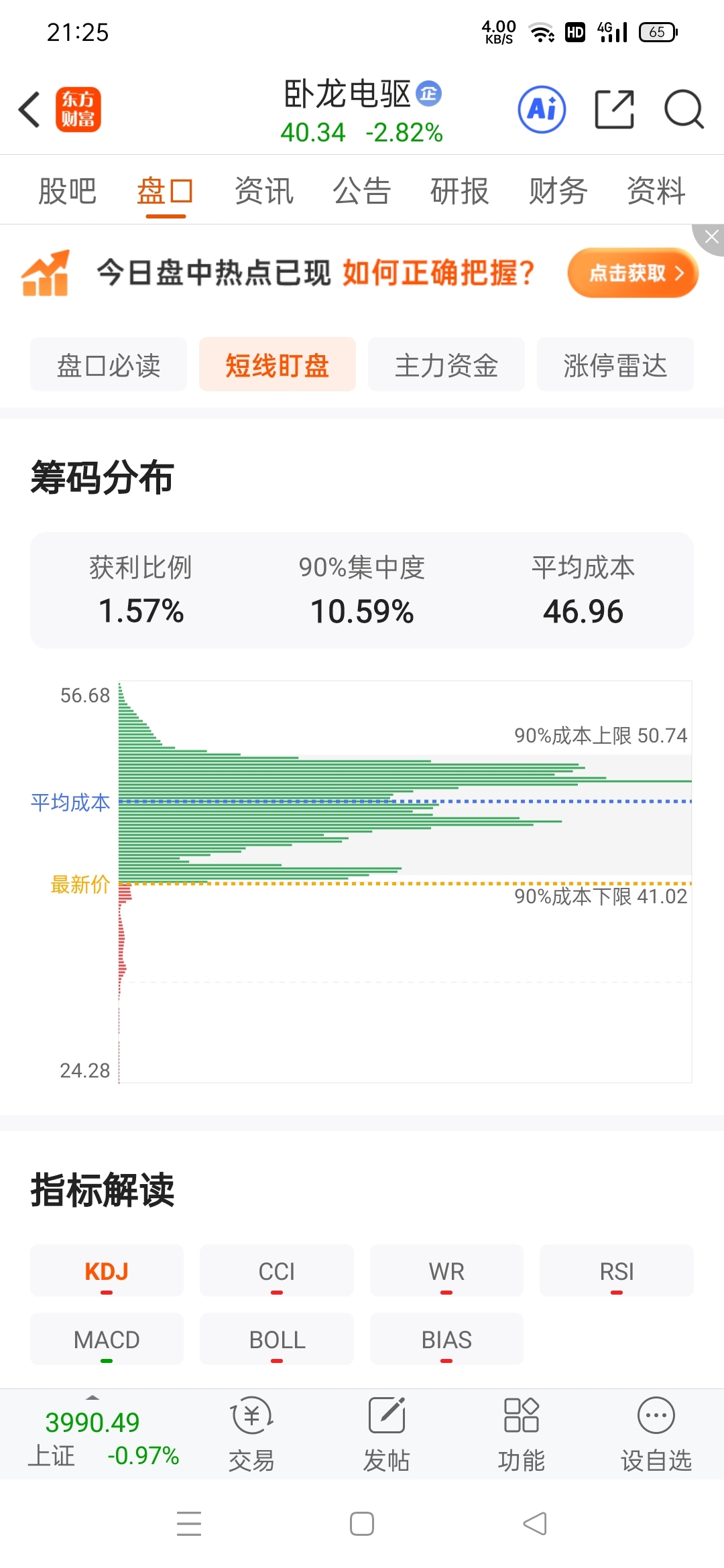Select the 涨停雷达 section
This screenshot has height=1568, width=724.
615,365
